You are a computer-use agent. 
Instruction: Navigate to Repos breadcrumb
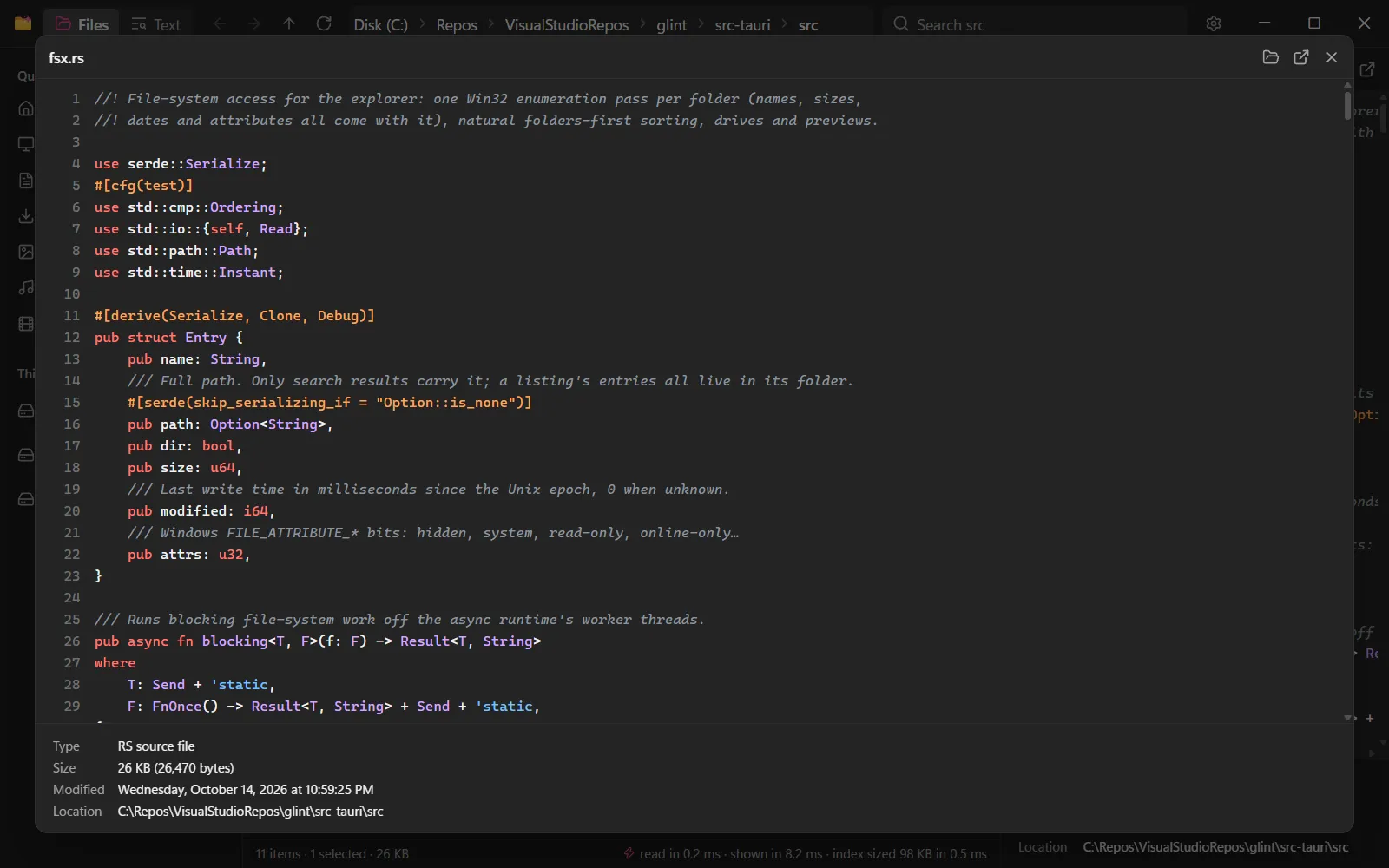point(457,25)
